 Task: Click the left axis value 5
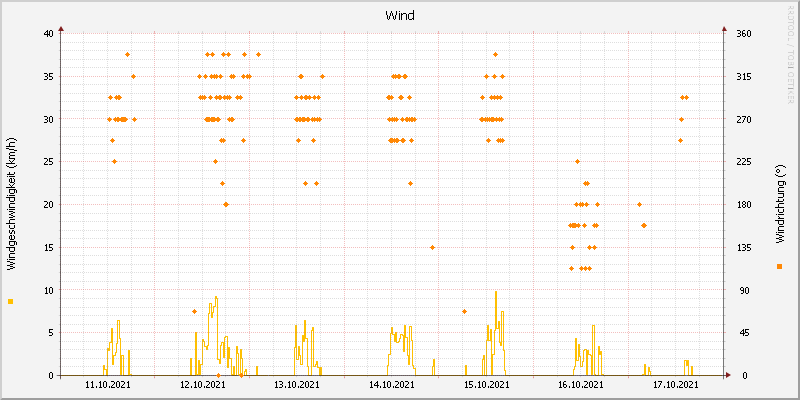51,333
